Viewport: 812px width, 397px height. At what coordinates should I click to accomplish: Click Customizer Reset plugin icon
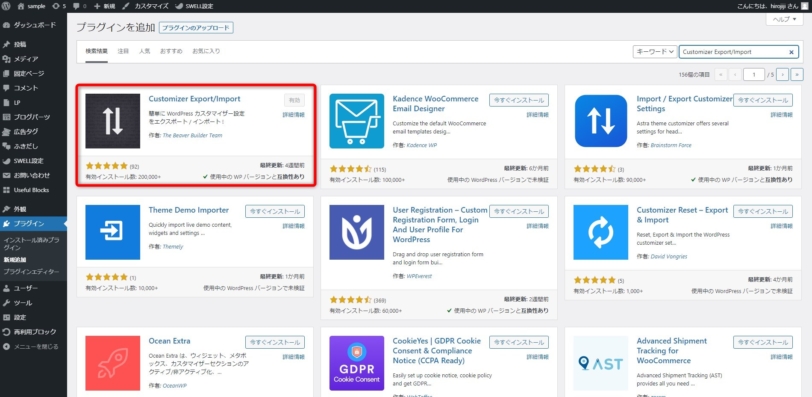click(601, 232)
